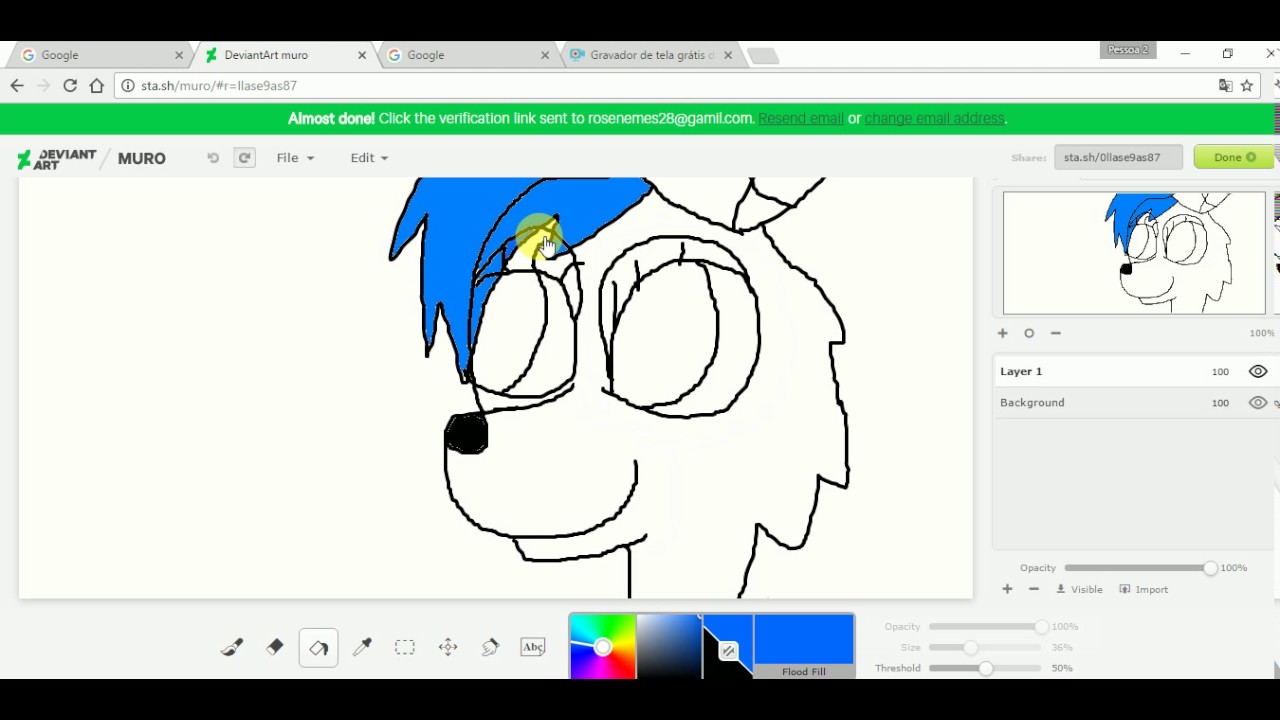
Task: Select the Abc text tool
Action: point(533,647)
